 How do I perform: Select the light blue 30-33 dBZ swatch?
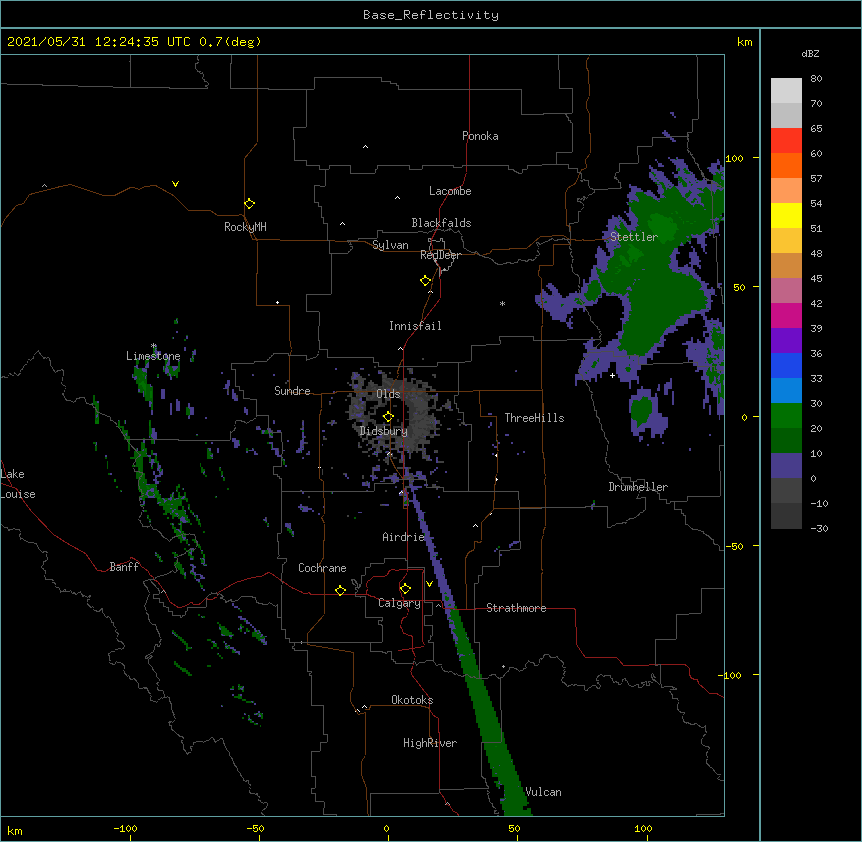click(x=786, y=391)
